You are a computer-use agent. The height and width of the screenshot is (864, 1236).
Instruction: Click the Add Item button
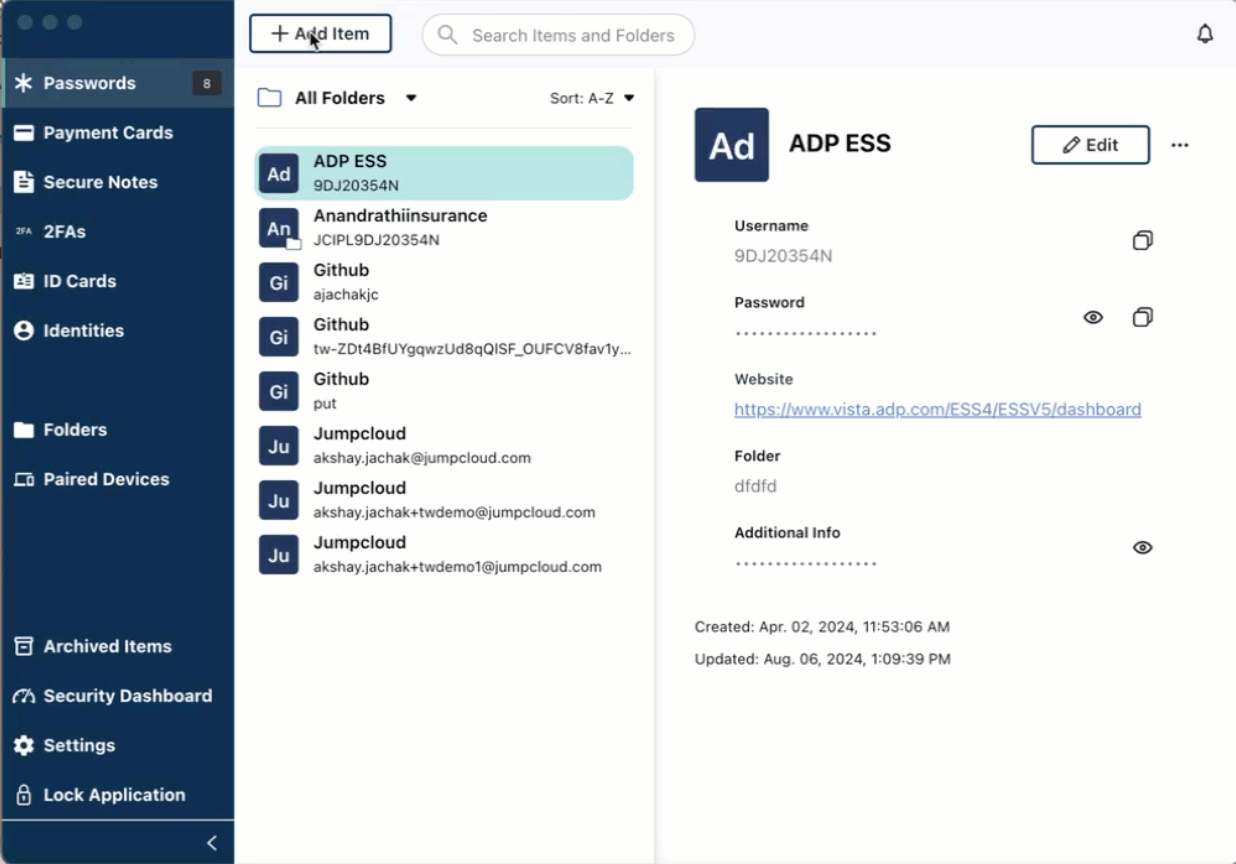pyautogui.click(x=320, y=33)
